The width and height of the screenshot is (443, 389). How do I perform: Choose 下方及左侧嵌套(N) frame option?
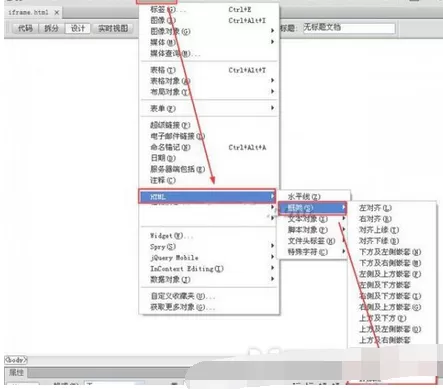pyautogui.click(x=392, y=252)
